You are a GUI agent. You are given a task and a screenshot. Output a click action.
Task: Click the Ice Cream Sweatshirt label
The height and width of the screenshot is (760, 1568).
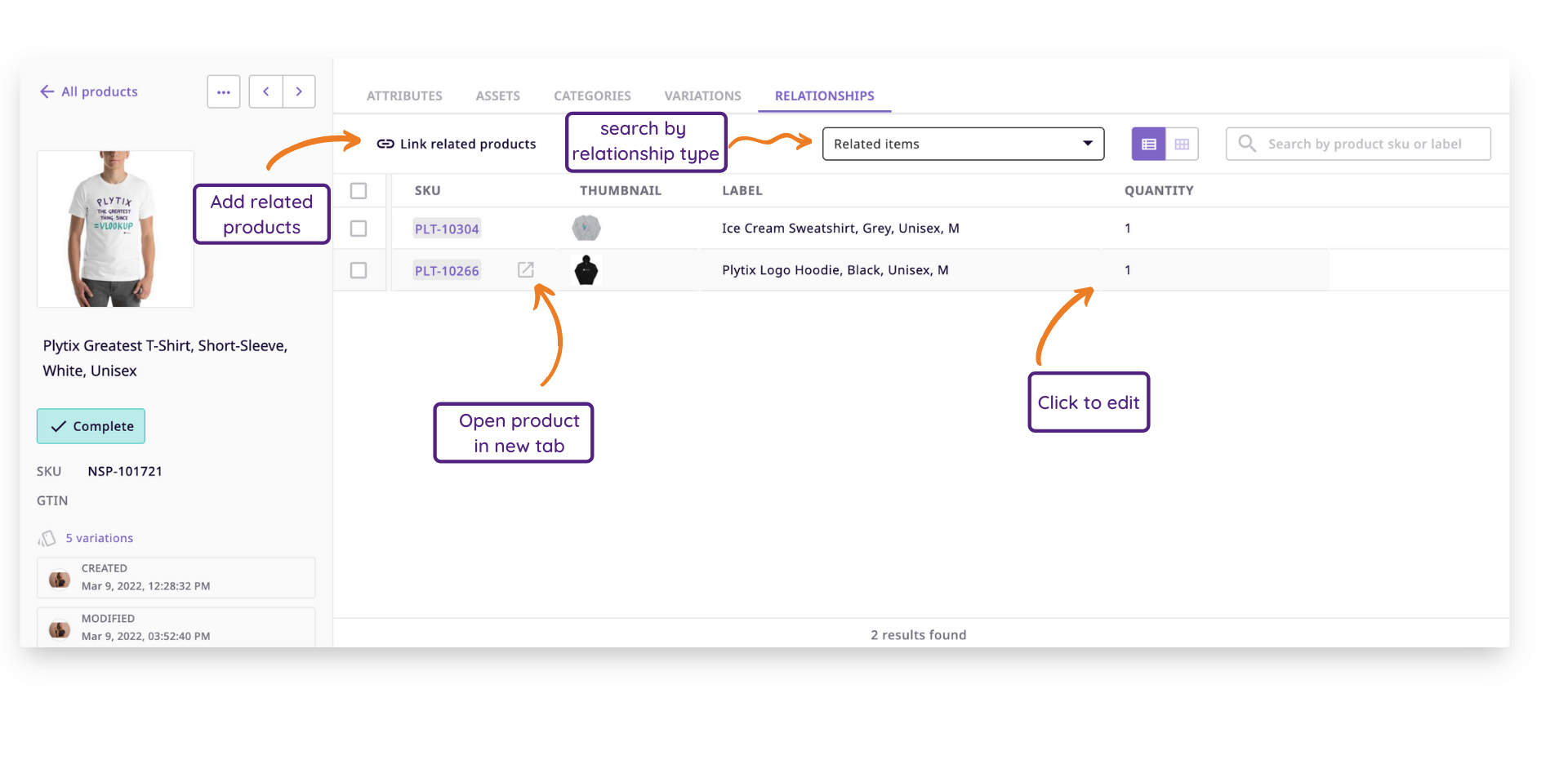(840, 229)
